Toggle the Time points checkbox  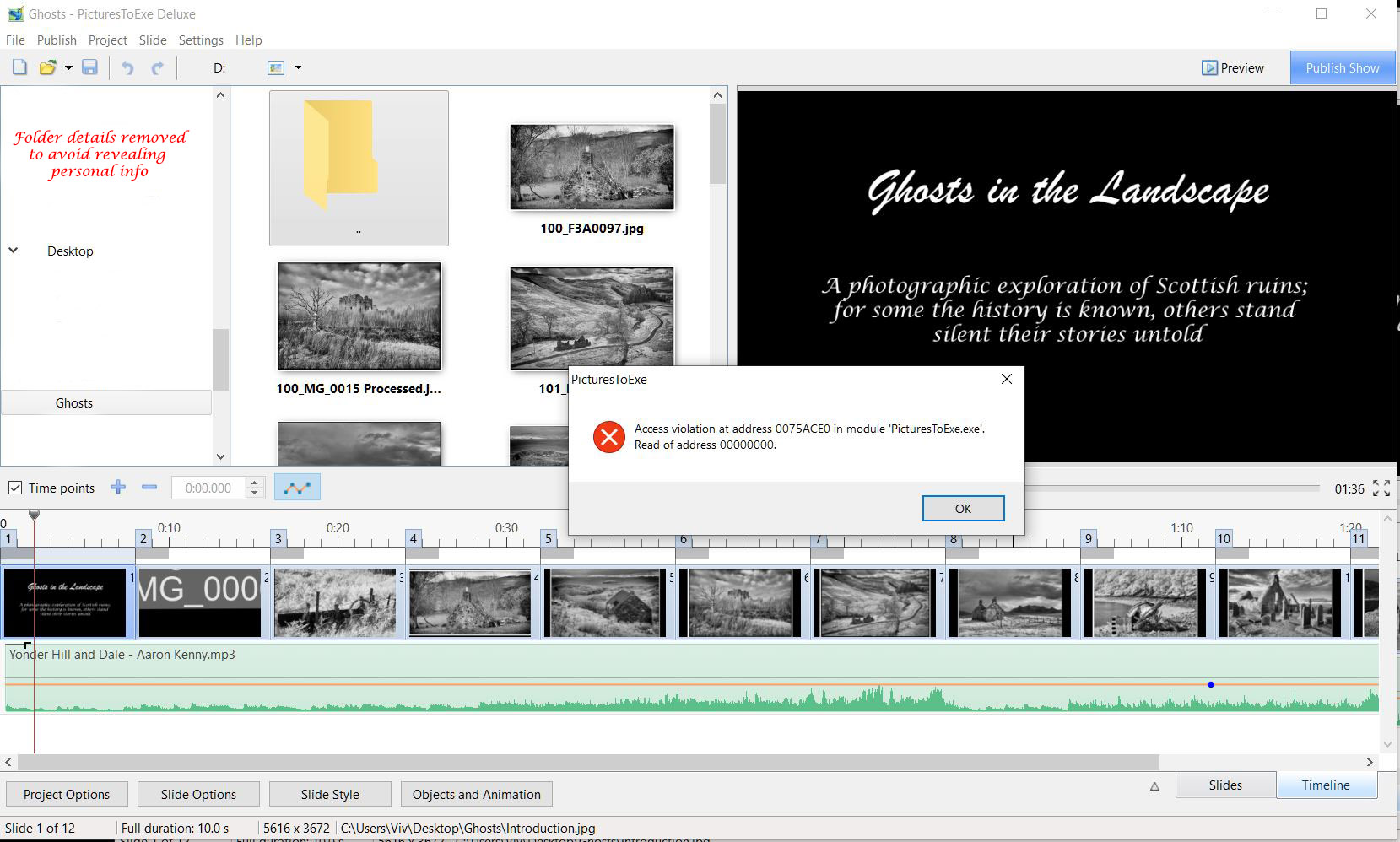pos(15,488)
